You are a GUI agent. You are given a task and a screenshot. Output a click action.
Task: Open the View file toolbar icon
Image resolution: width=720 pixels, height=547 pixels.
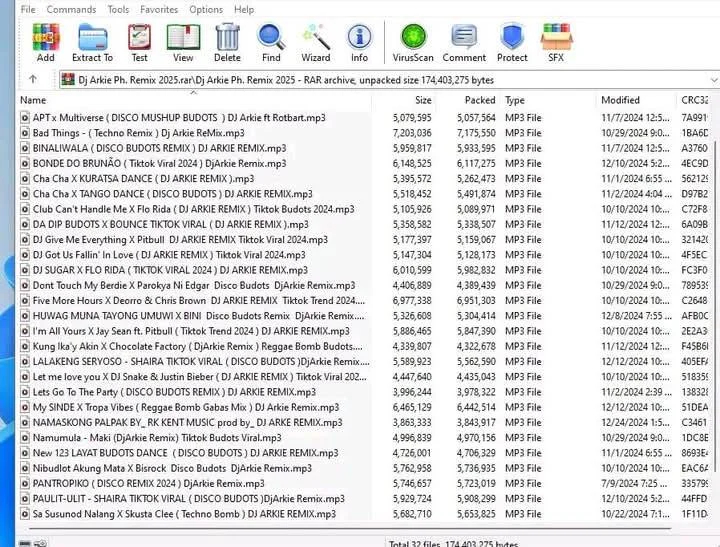(183, 38)
